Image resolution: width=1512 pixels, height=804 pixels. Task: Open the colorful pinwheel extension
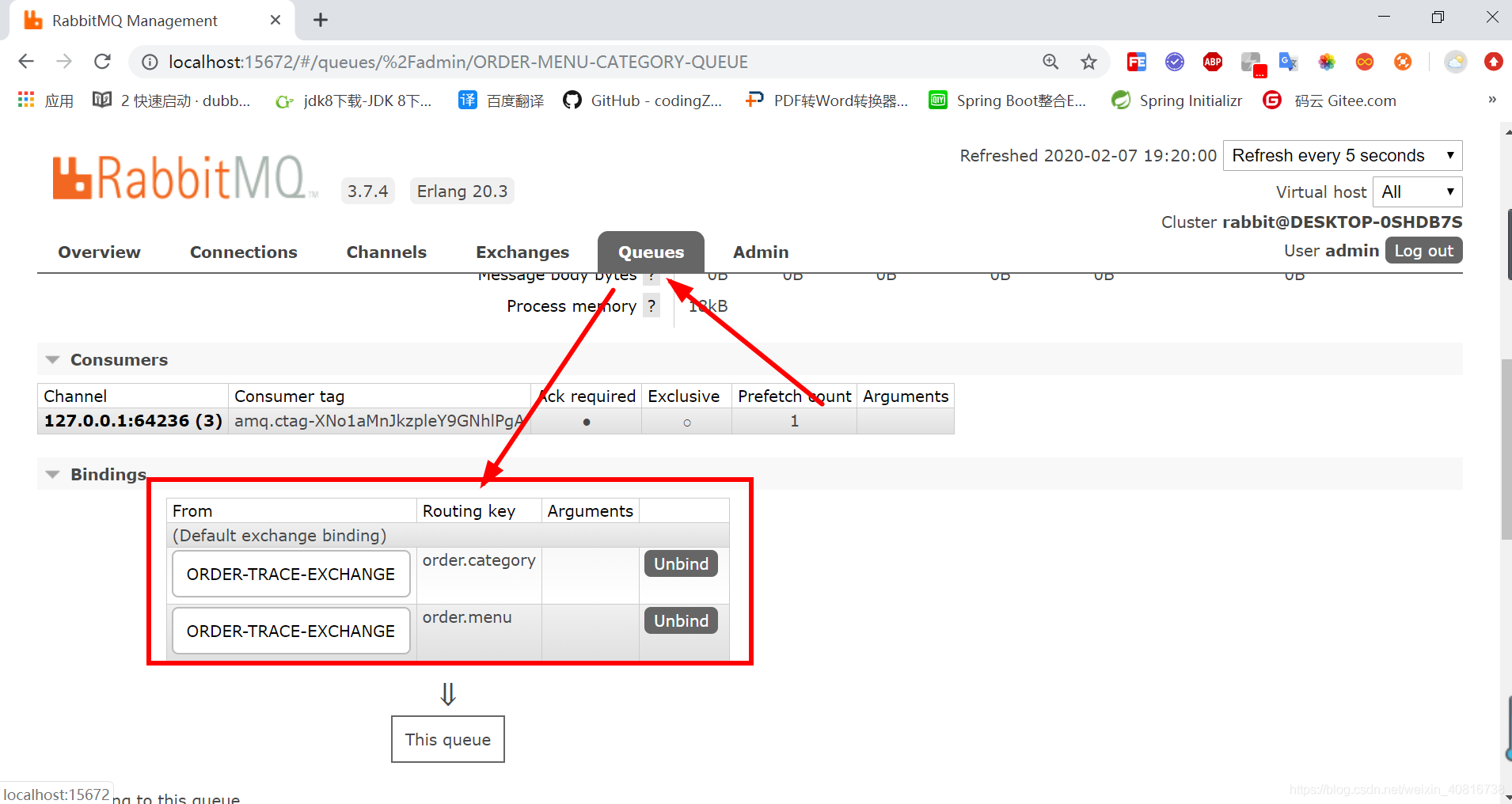pyautogui.click(x=1327, y=62)
